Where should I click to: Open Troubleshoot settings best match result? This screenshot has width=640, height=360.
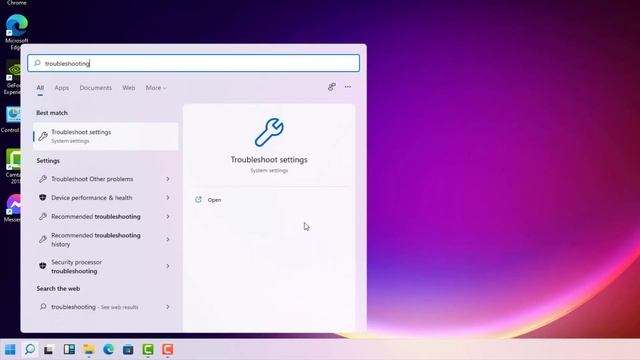coord(106,136)
